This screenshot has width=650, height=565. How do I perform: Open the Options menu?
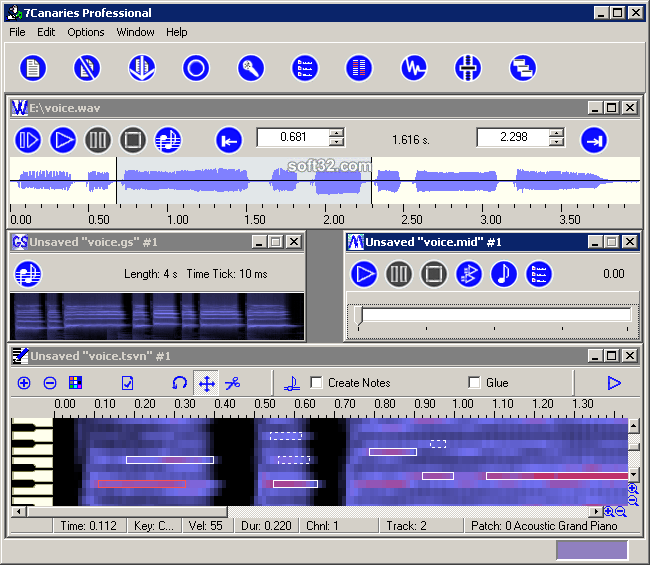click(86, 32)
